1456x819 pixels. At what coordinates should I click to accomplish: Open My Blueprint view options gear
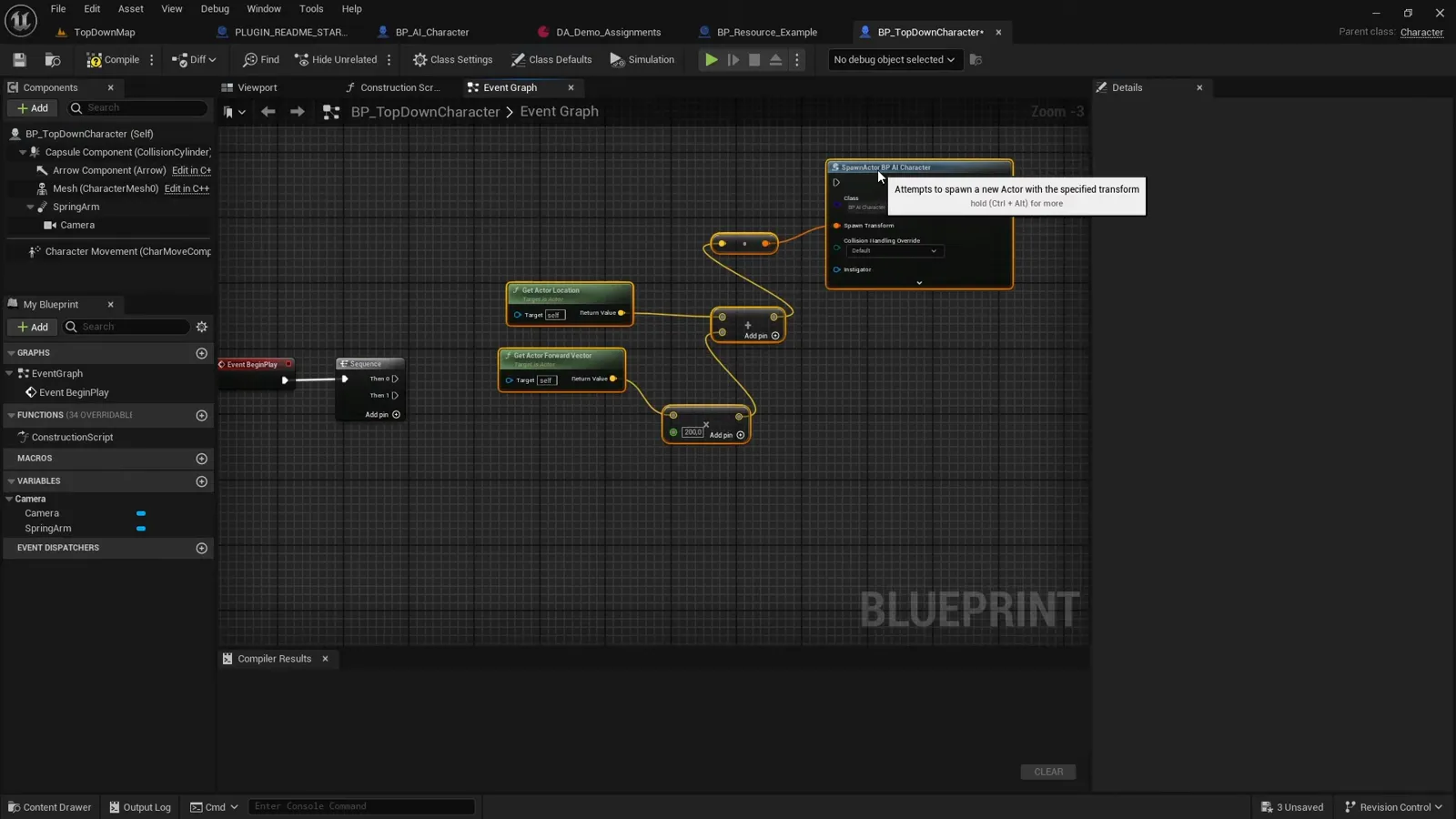(x=202, y=327)
